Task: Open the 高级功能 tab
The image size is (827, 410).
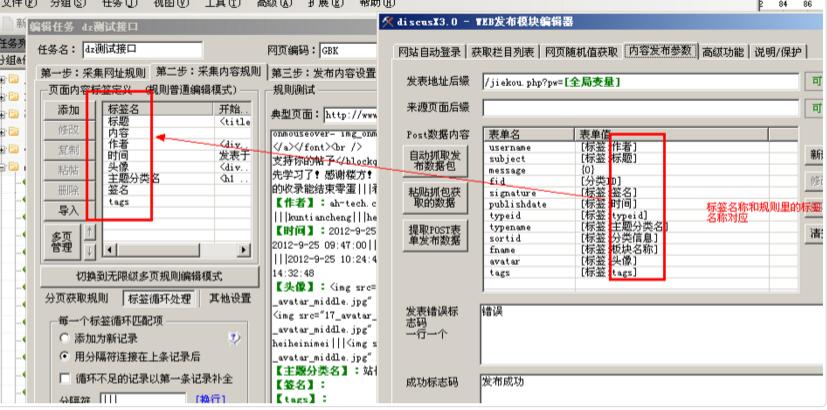Action: click(724, 51)
